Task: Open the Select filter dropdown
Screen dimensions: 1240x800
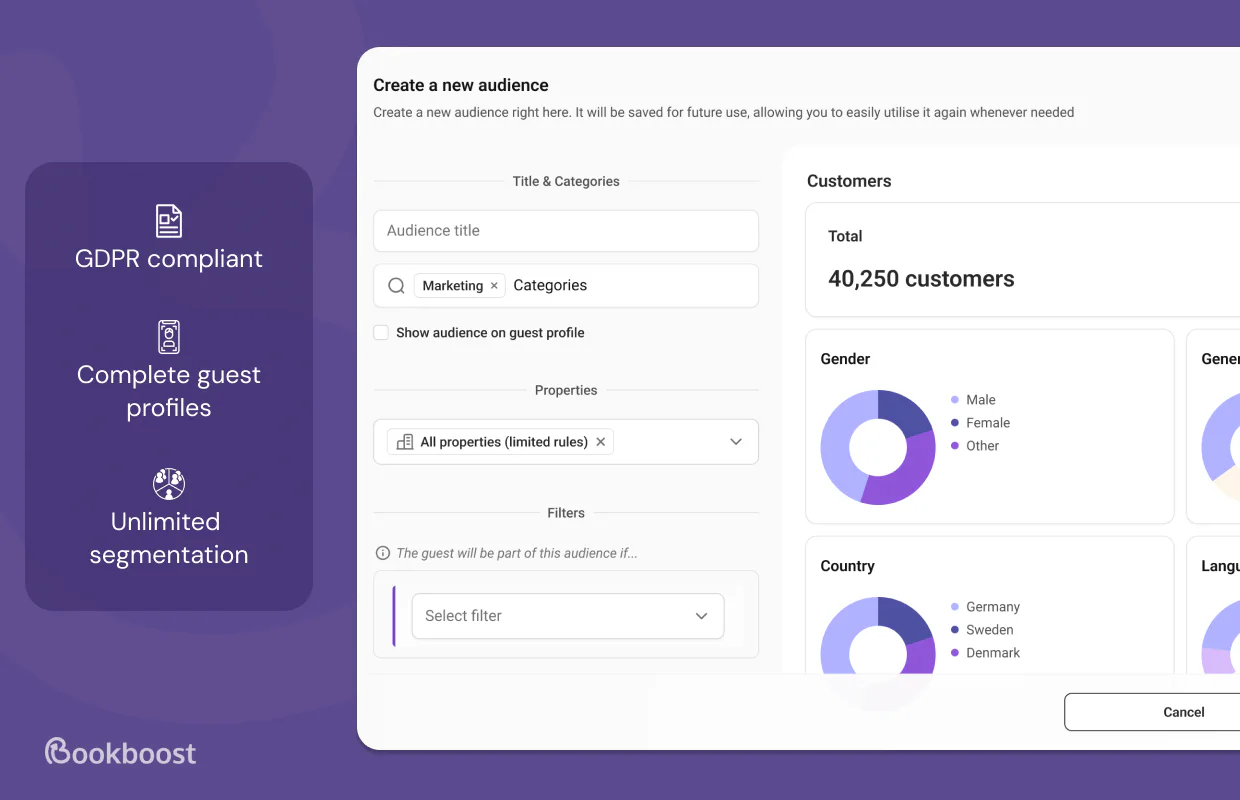Action: click(568, 616)
